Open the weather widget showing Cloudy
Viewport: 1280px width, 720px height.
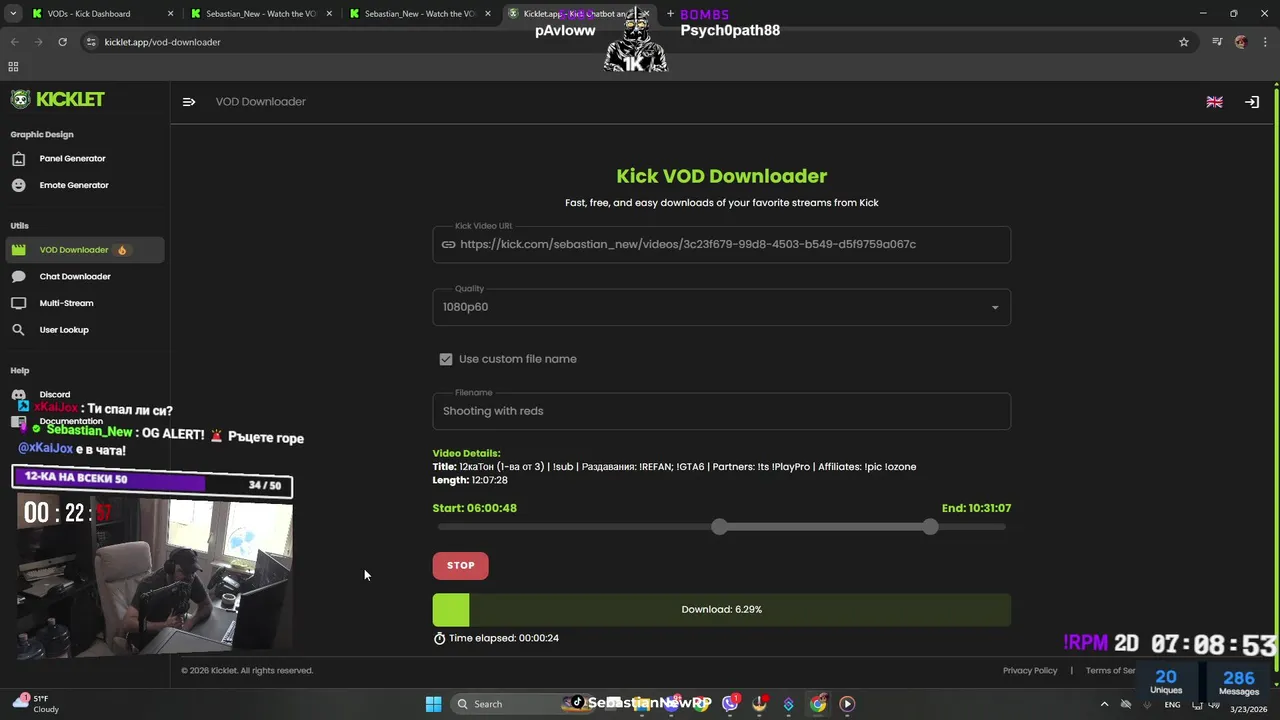[x=35, y=704]
